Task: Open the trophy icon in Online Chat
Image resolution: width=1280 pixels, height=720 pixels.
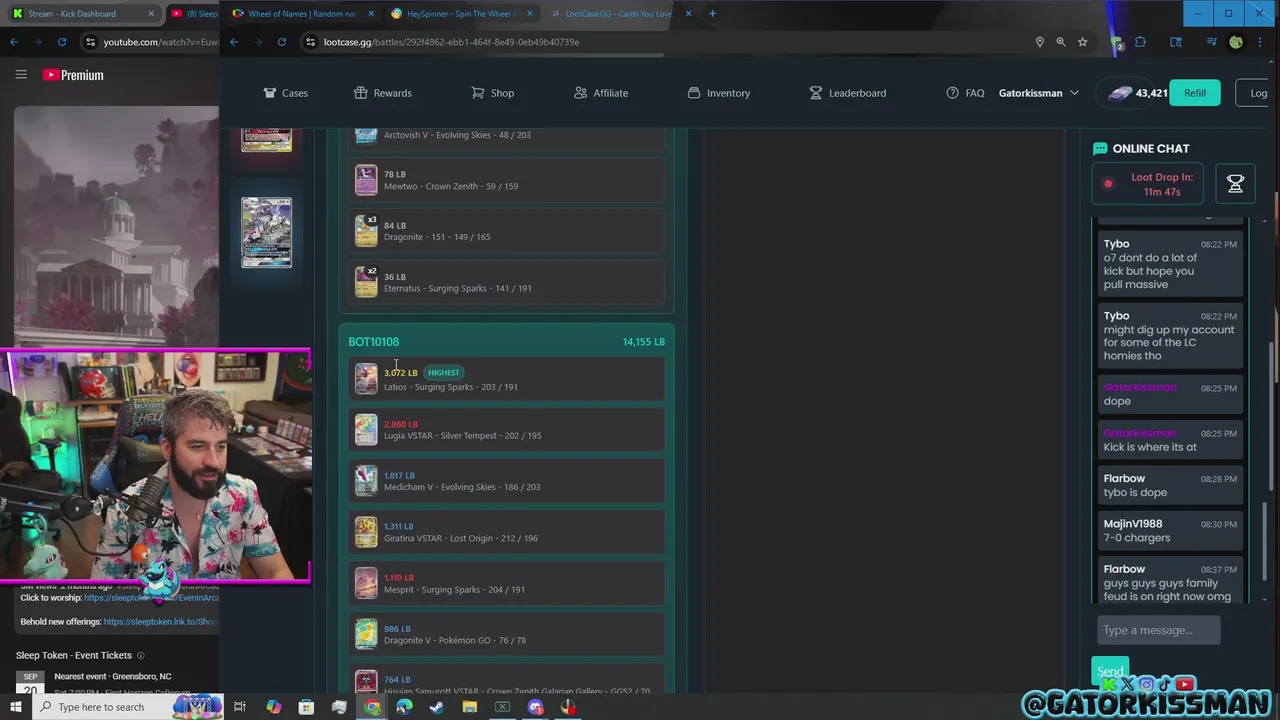Action: 1235,184
